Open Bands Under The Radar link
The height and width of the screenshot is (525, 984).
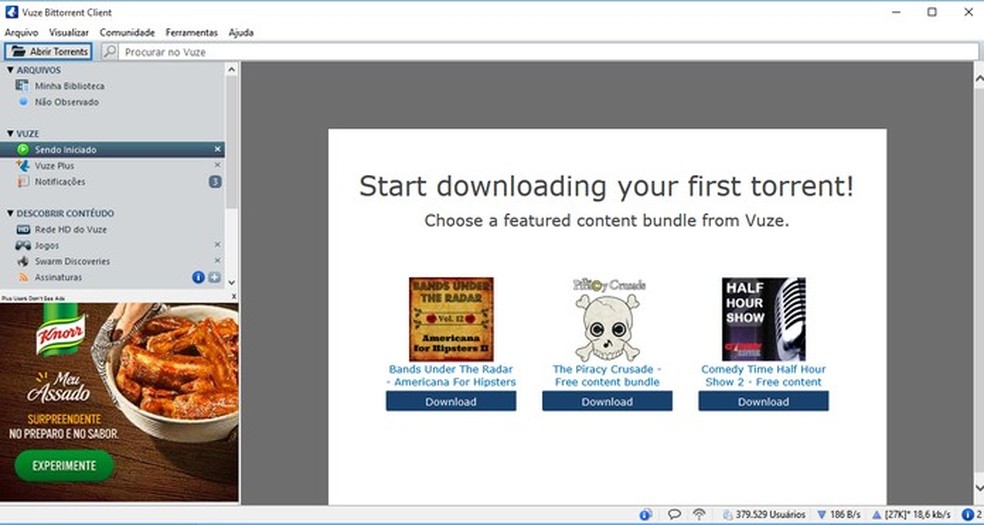[x=451, y=375]
